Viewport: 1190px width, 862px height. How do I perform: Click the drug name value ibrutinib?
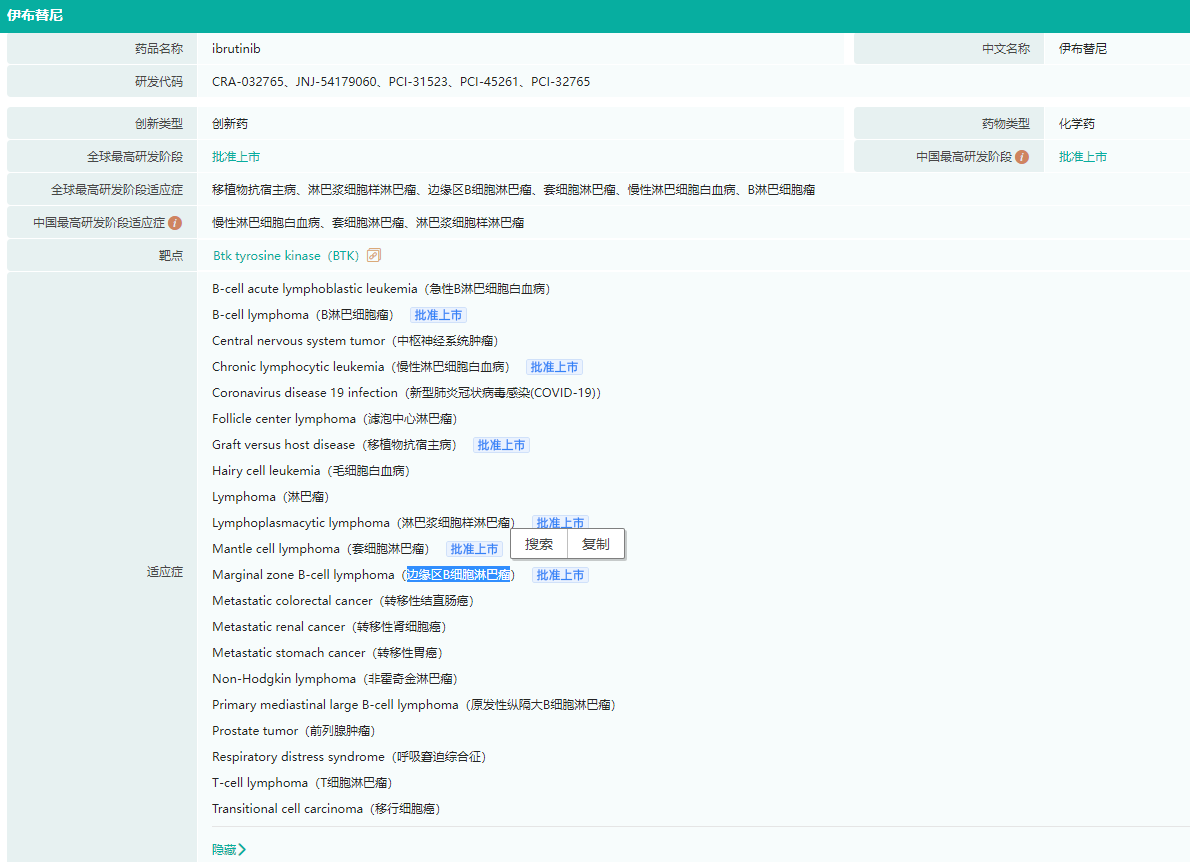click(236, 49)
